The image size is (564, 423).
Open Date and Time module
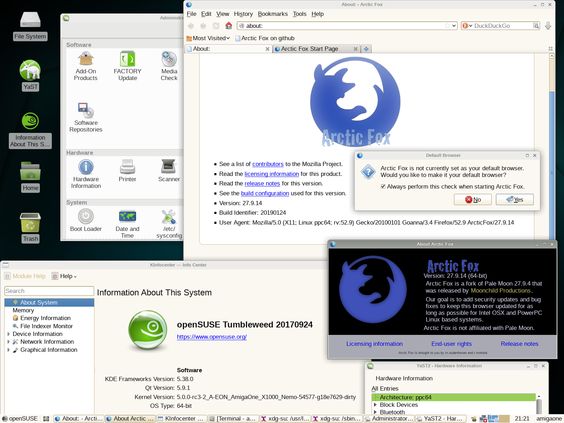click(x=127, y=224)
